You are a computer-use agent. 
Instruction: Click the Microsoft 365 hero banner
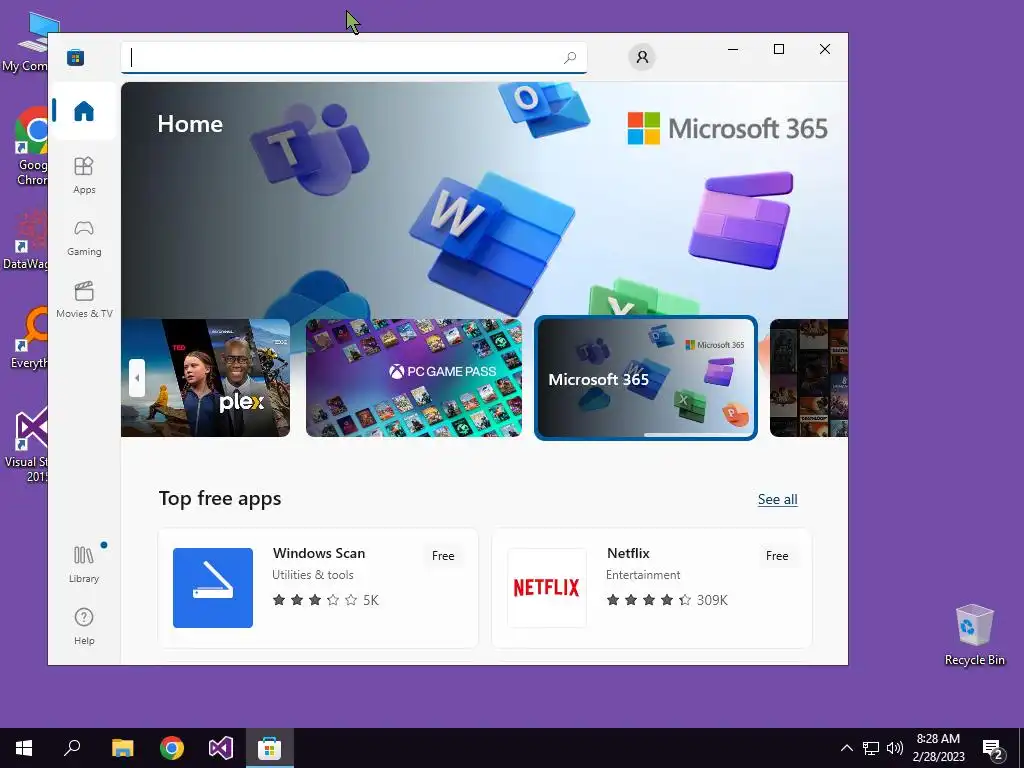484,199
